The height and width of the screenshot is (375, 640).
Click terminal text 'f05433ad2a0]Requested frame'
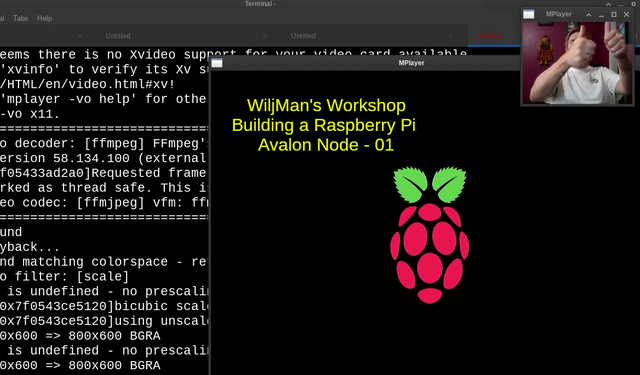coord(103,173)
